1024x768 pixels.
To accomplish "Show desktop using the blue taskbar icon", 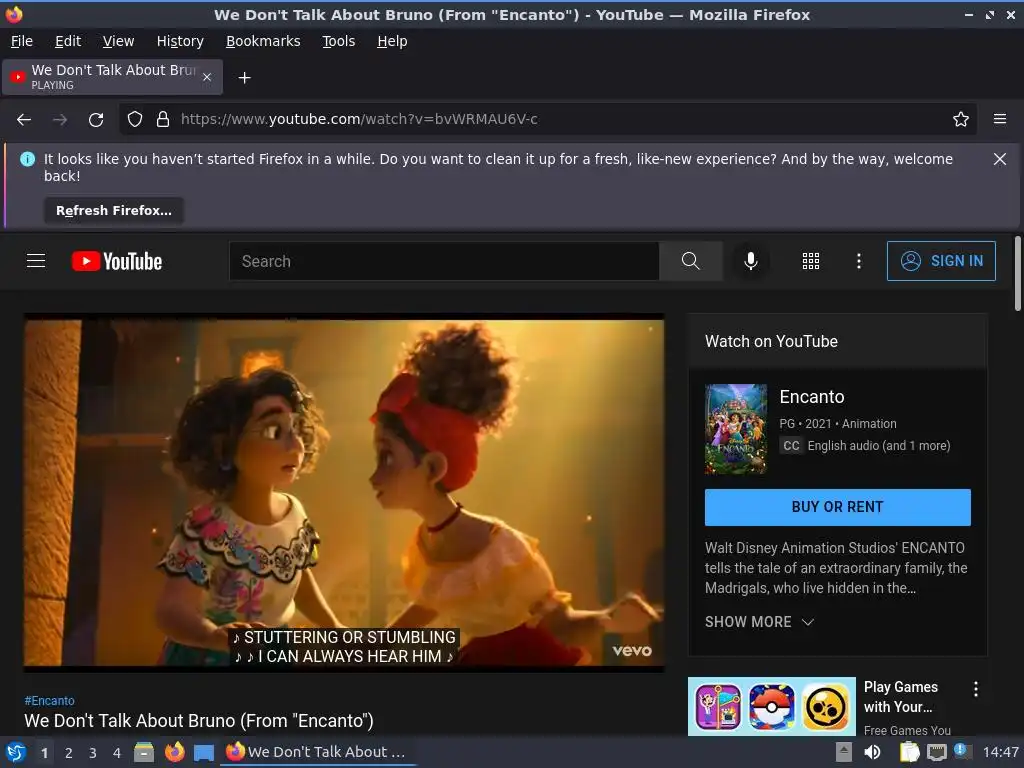I will pos(204,752).
